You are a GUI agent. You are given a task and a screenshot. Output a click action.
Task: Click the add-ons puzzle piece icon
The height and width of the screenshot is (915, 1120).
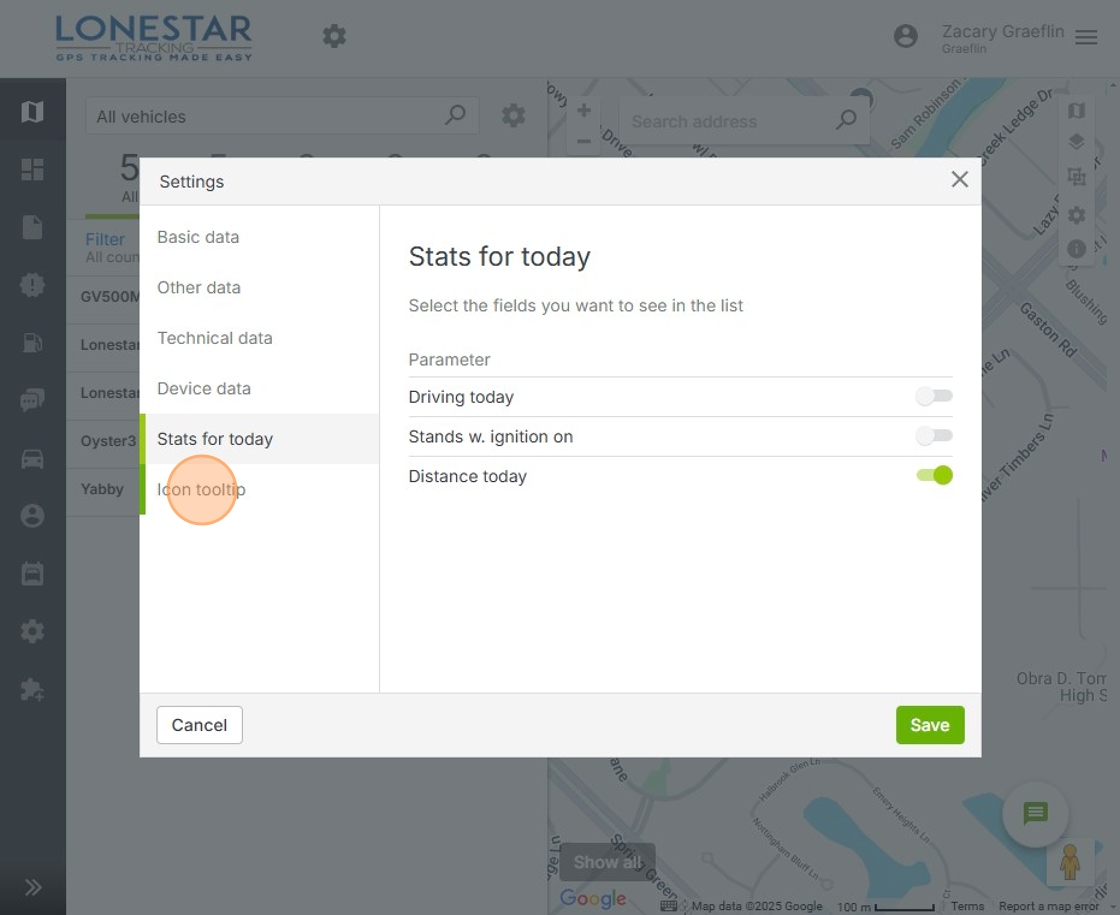pyautogui.click(x=32, y=690)
